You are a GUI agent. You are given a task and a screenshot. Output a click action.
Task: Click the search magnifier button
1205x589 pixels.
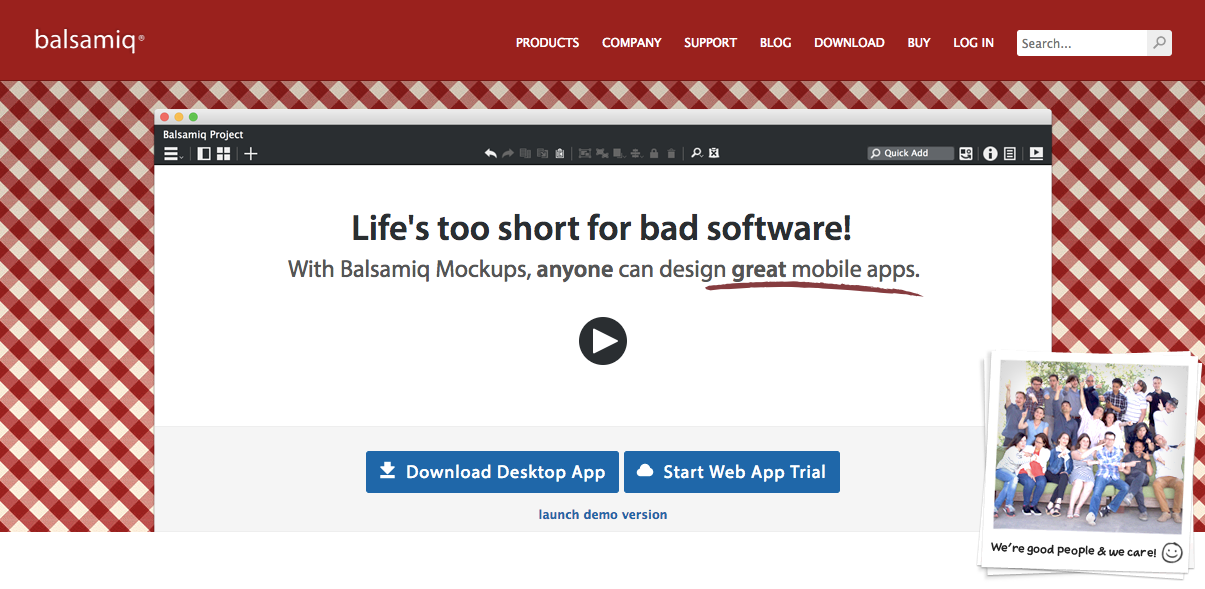tap(1159, 43)
